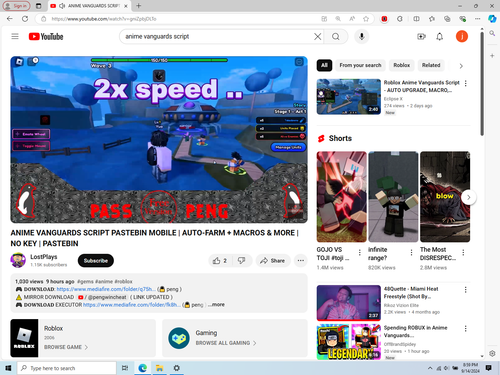
Task: Open Edge settings and more menu
Action: (478, 19)
